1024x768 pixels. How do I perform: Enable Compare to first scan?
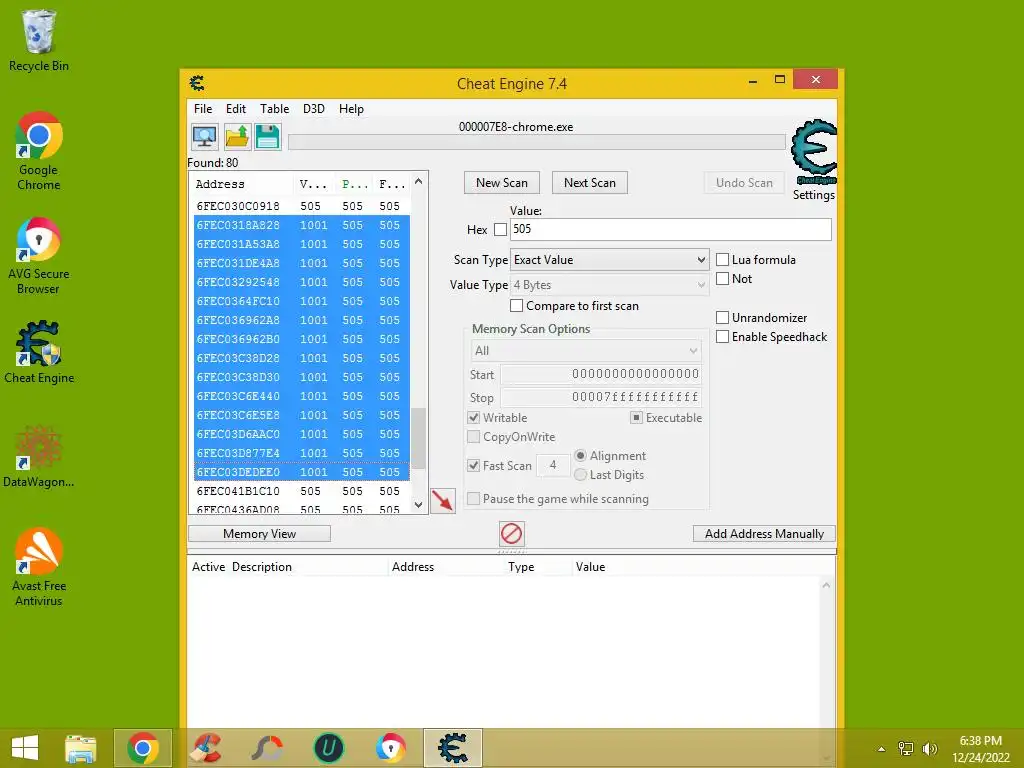[517, 306]
